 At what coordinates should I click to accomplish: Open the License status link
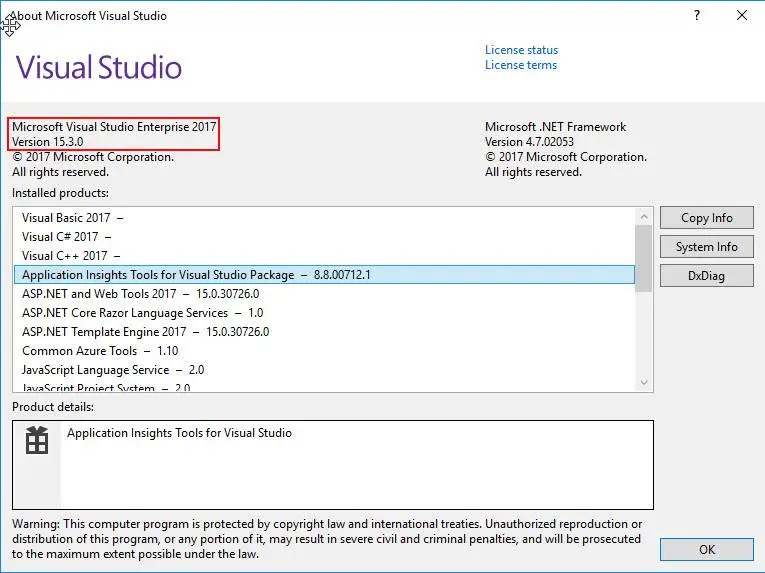tap(521, 50)
